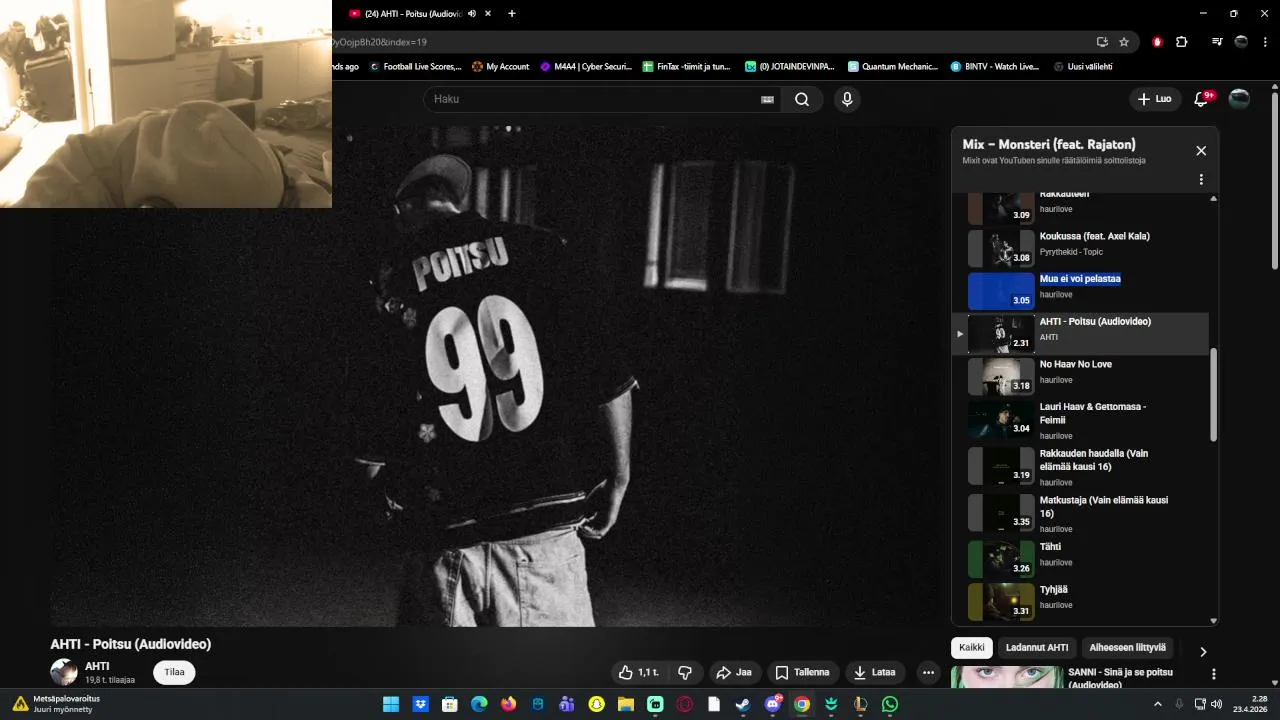Open Steam from the taskbar
This screenshot has width=1280, height=720.
pos(742,704)
